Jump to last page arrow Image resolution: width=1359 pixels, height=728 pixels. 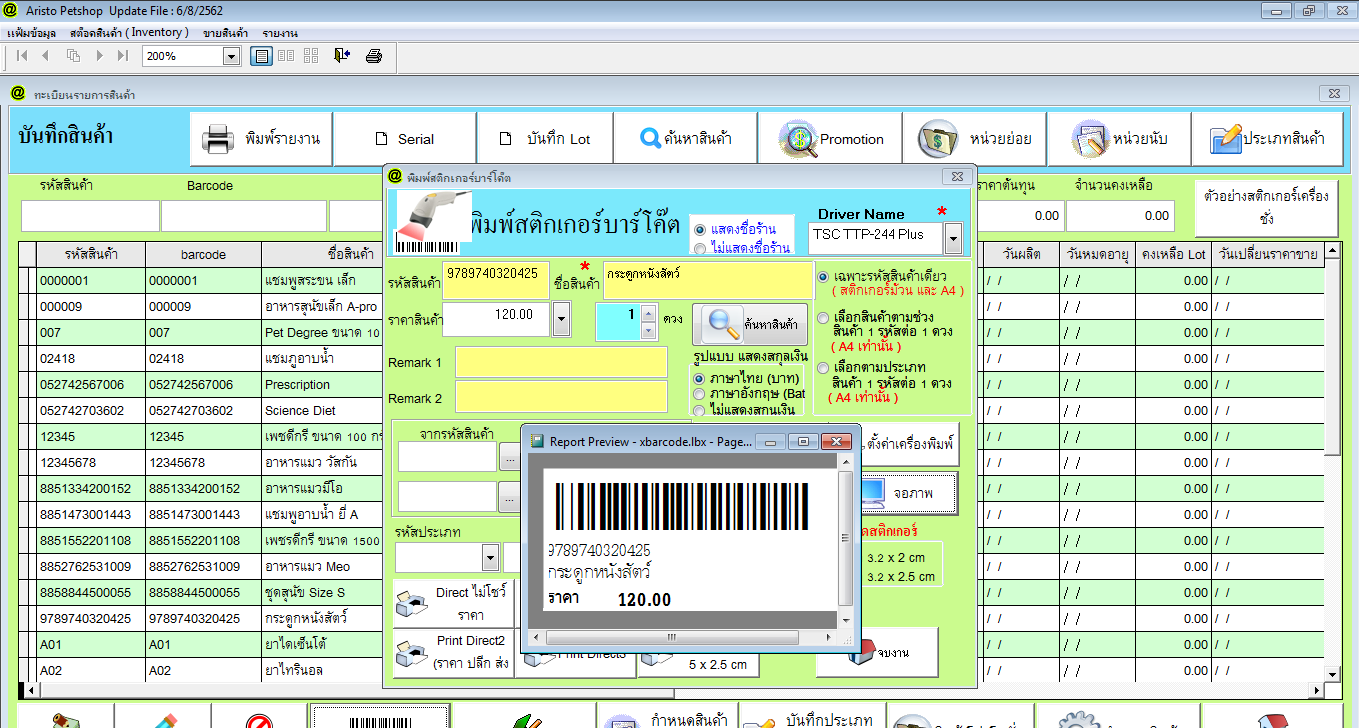click(x=123, y=56)
